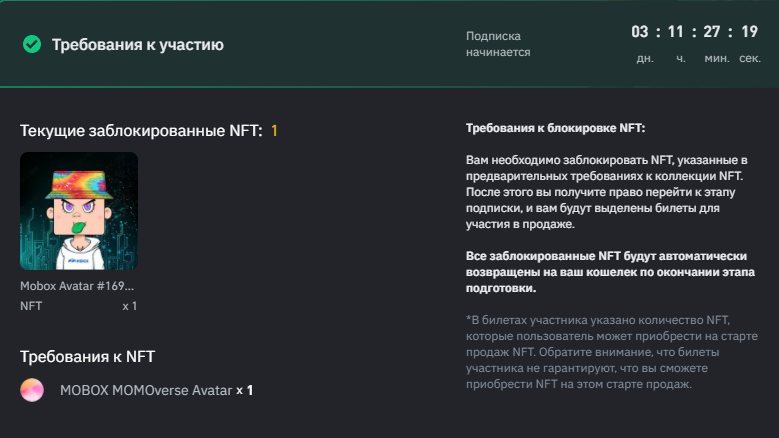
Task: Click the NFT type label under avatar
Action: 31,306
